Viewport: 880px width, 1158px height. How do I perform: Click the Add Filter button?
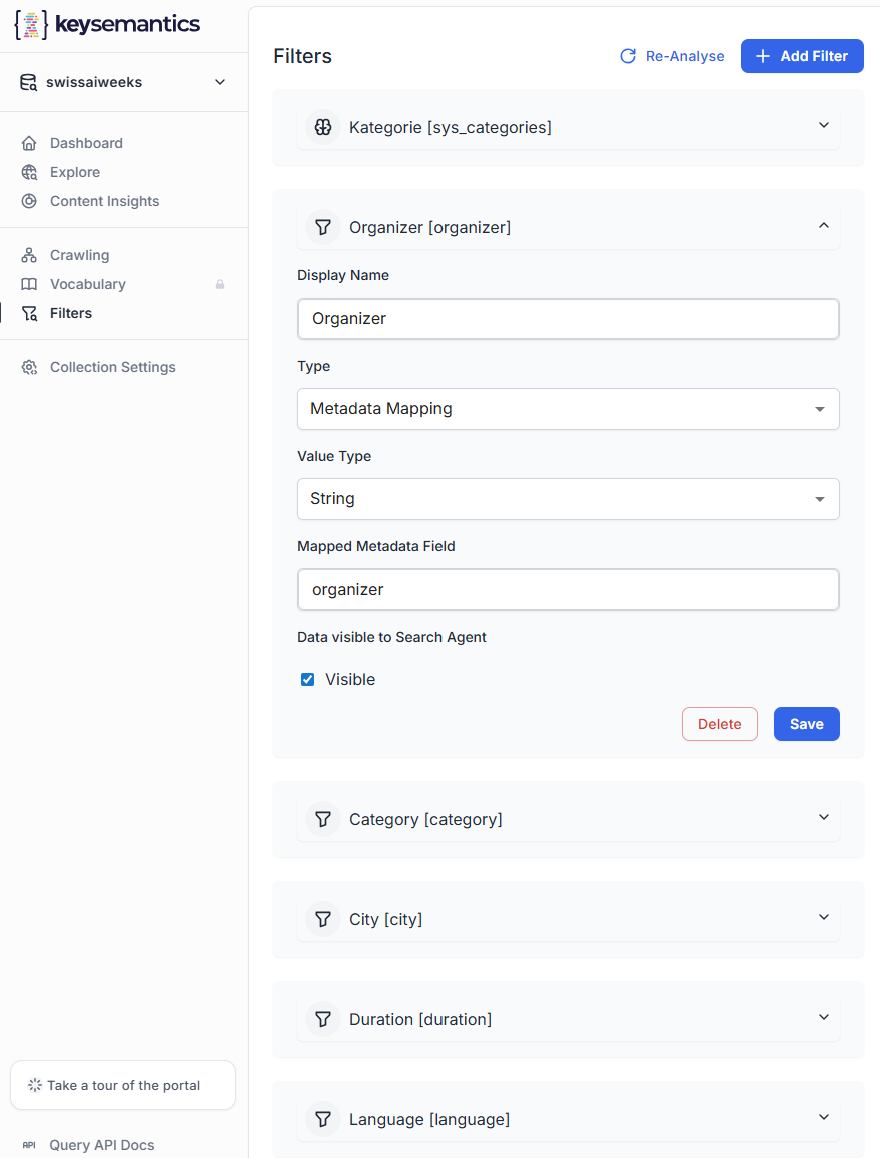tap(802, 56)
